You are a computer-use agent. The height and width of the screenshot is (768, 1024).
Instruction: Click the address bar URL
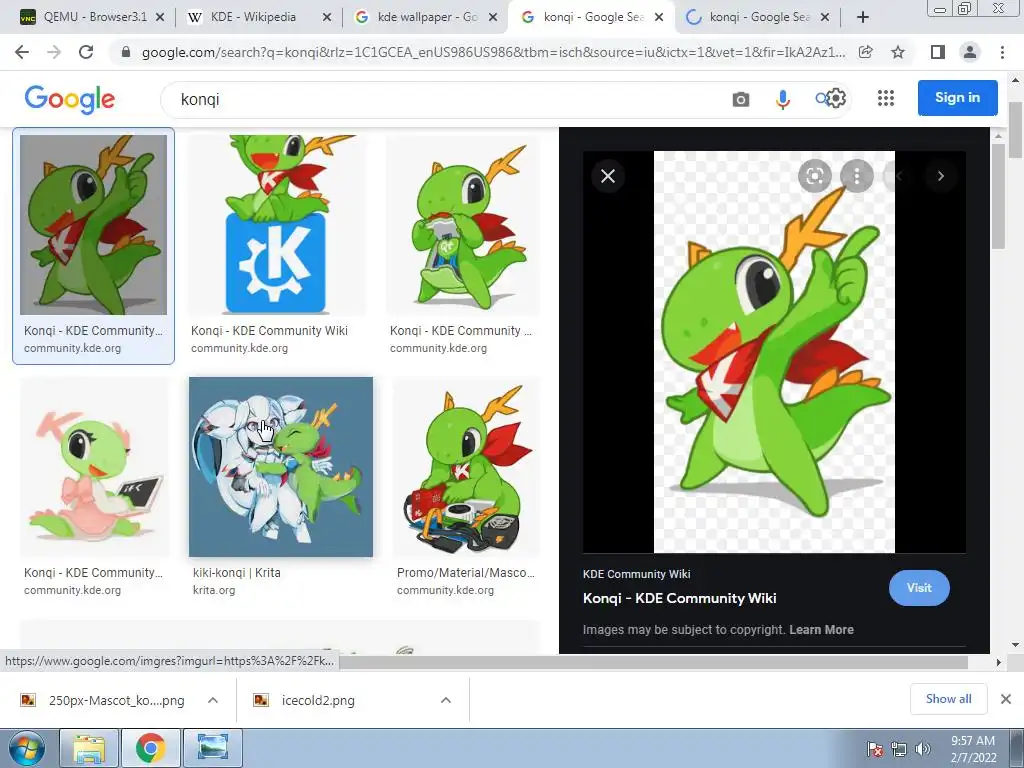point(493,52)
